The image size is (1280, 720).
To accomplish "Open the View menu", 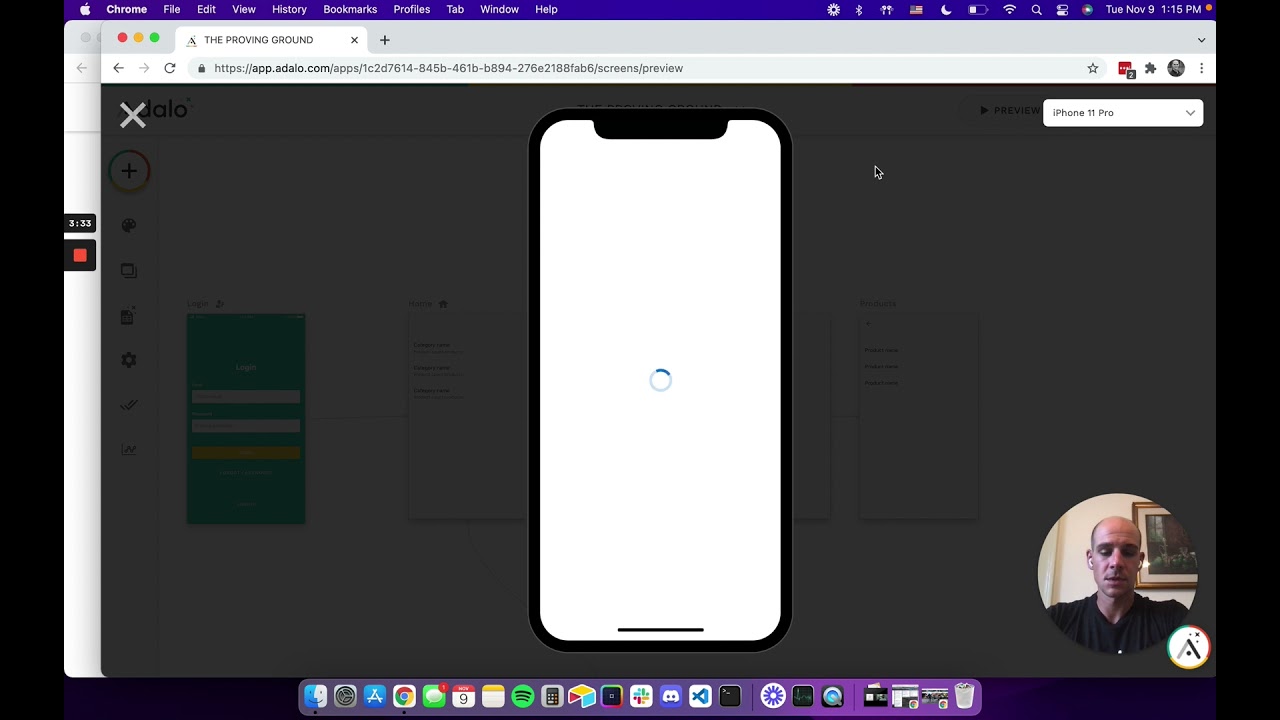I will [x=243, y=9].
